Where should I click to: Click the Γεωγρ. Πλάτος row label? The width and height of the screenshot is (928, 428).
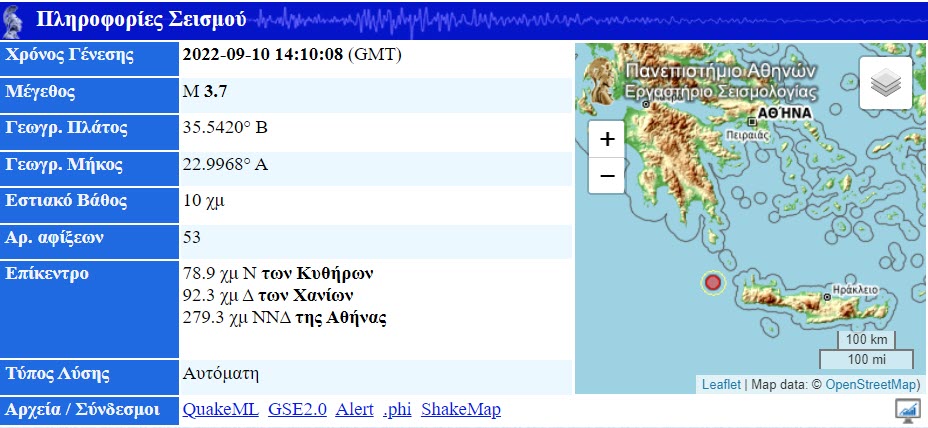66,128
